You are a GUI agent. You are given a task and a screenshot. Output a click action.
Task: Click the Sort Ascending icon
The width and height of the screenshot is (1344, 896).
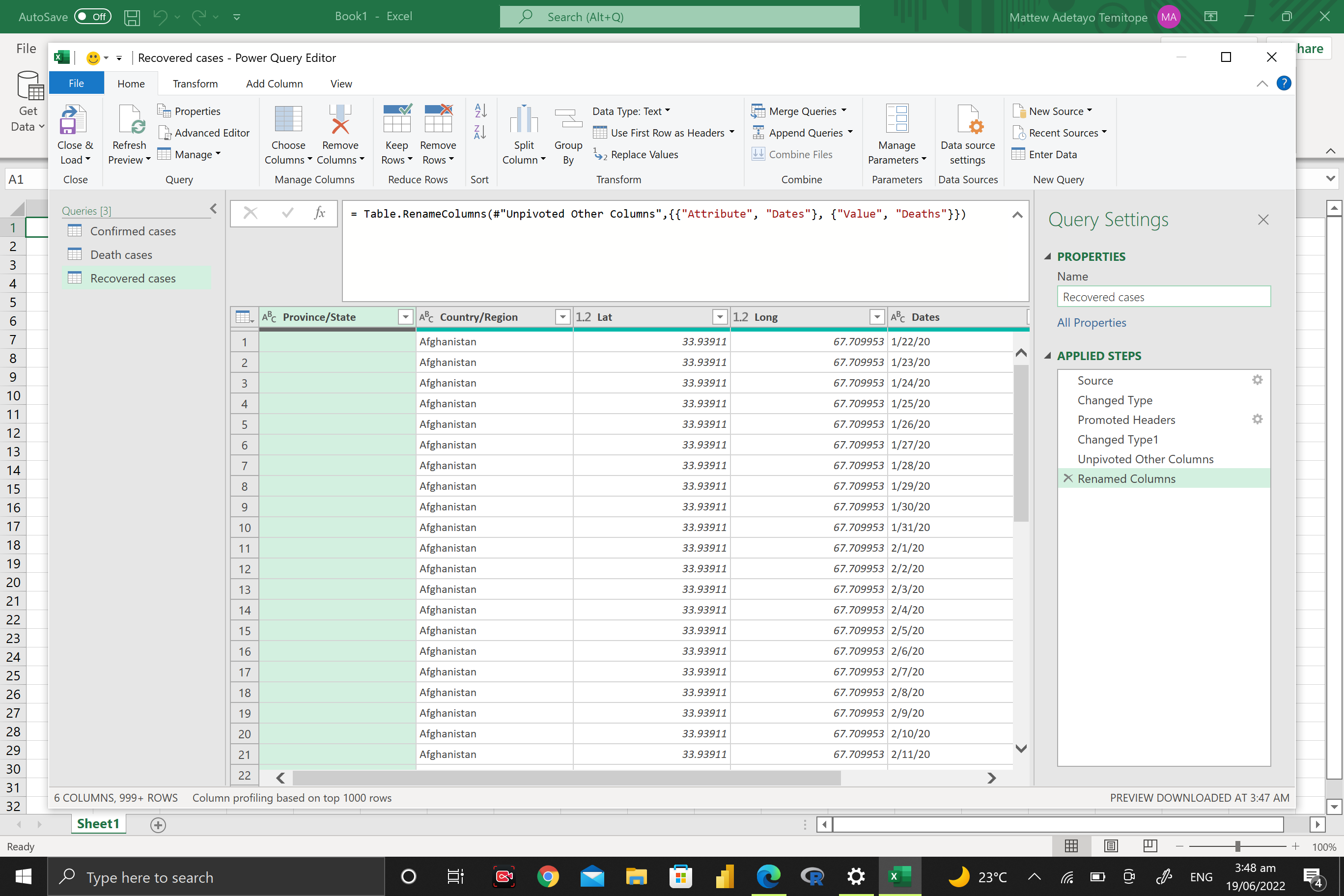pyautogui.click(x=480, y=111)
